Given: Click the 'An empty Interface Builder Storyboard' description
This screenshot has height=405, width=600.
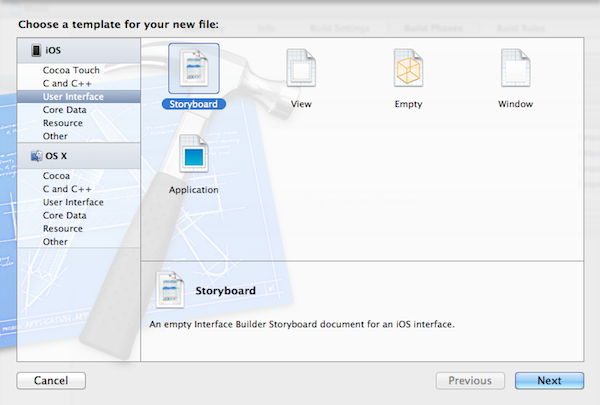Looking at the screenshot, I should pos(302,324).
